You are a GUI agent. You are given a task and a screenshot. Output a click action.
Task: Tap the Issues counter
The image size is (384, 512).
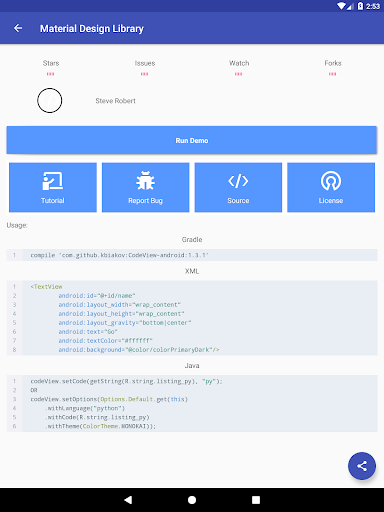tap(145, 67)
